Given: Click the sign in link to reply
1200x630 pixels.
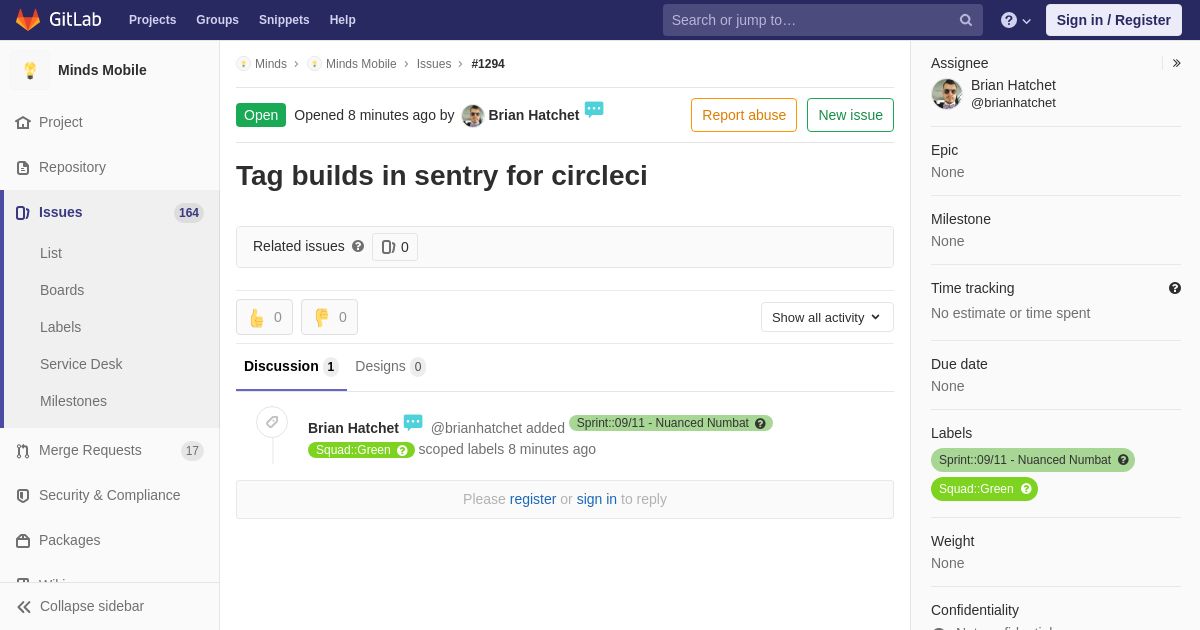Looking at the screenshot, I should pyautogui.click(x=597, y=499).
